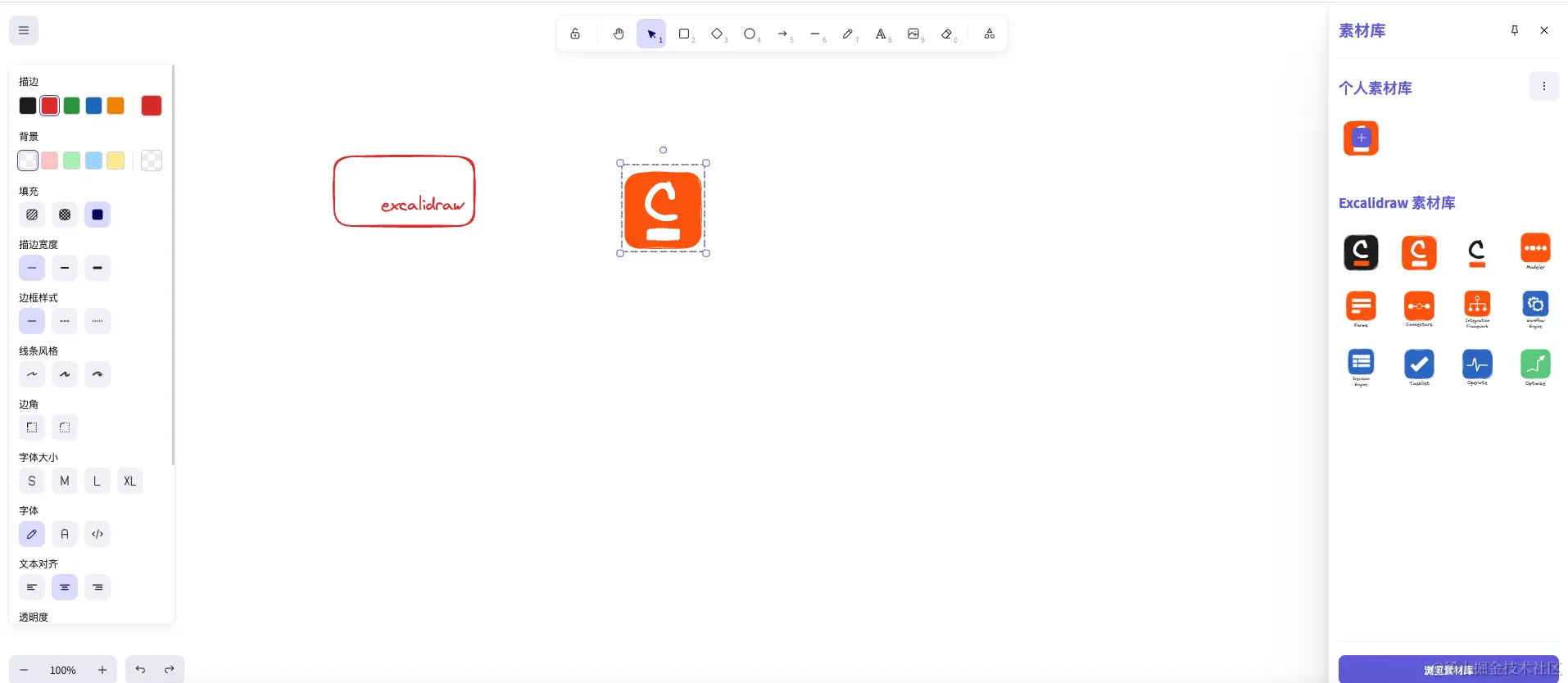The height and width of the screenshot is (683, 1568).
Task: Pick the green stroke color
Action: click(x=72, y=106)
